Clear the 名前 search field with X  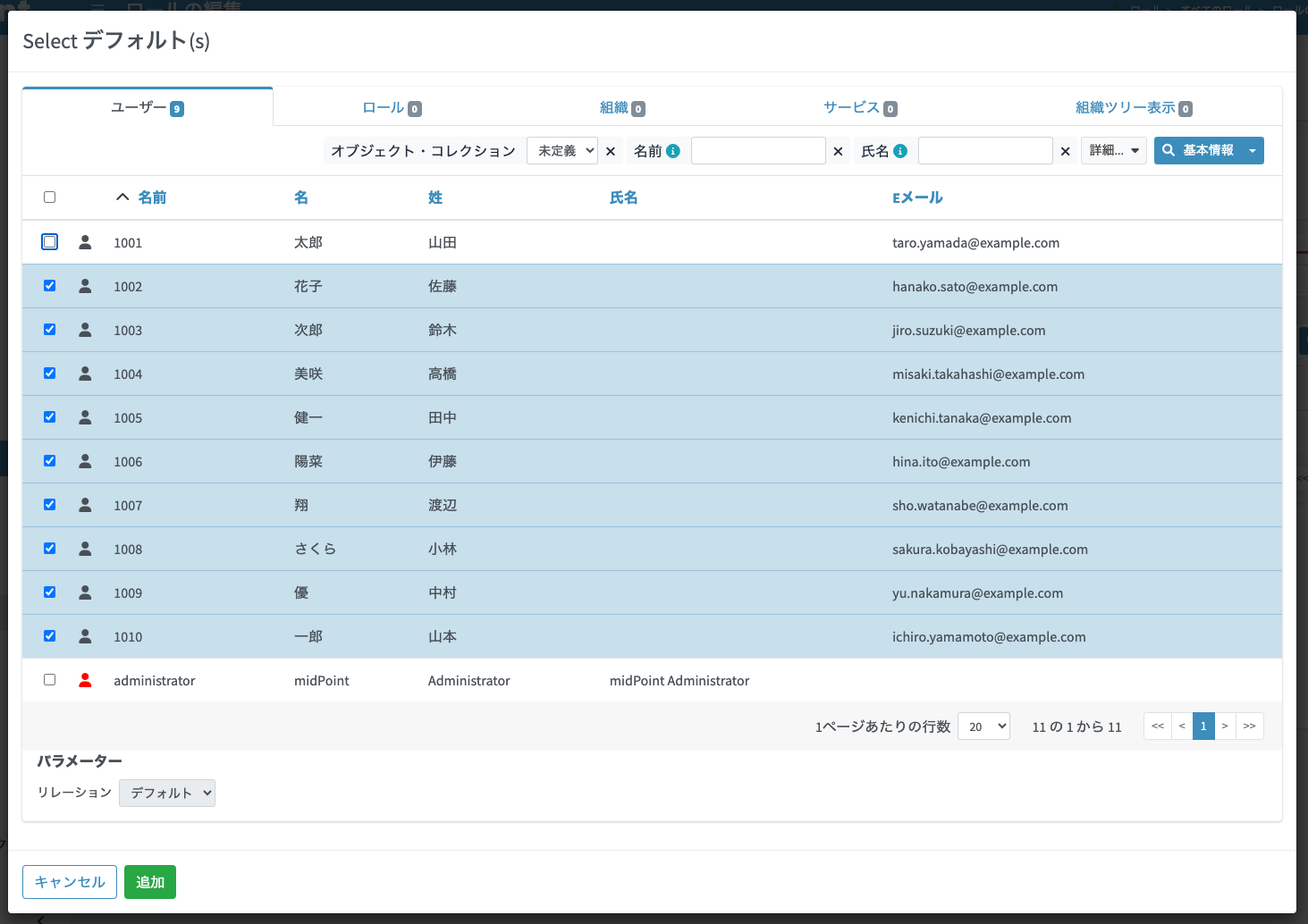point(838,151)
